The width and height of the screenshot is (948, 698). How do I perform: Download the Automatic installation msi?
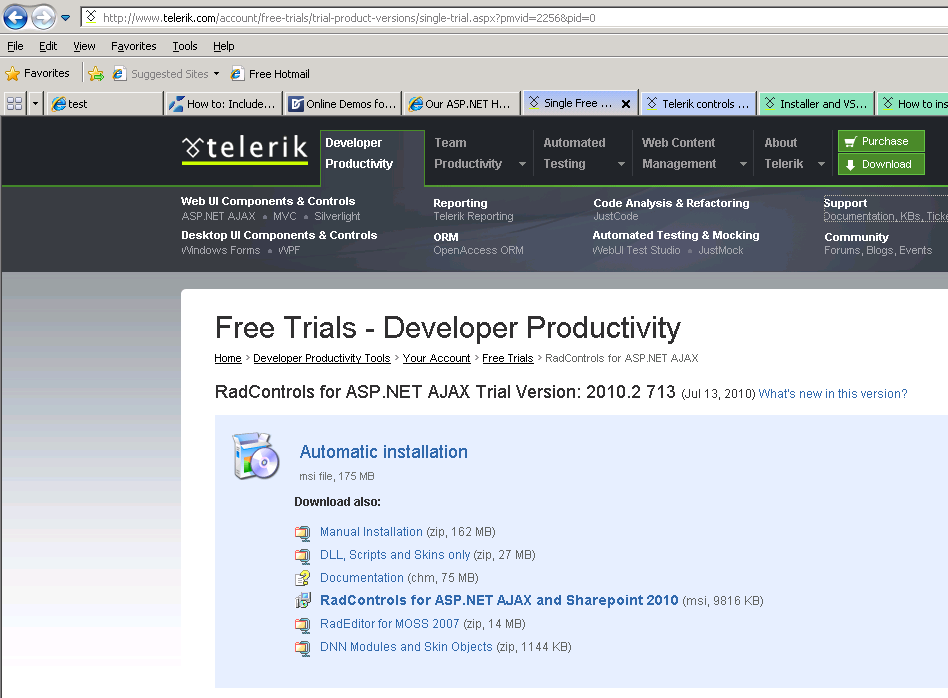tap(383, 452)
